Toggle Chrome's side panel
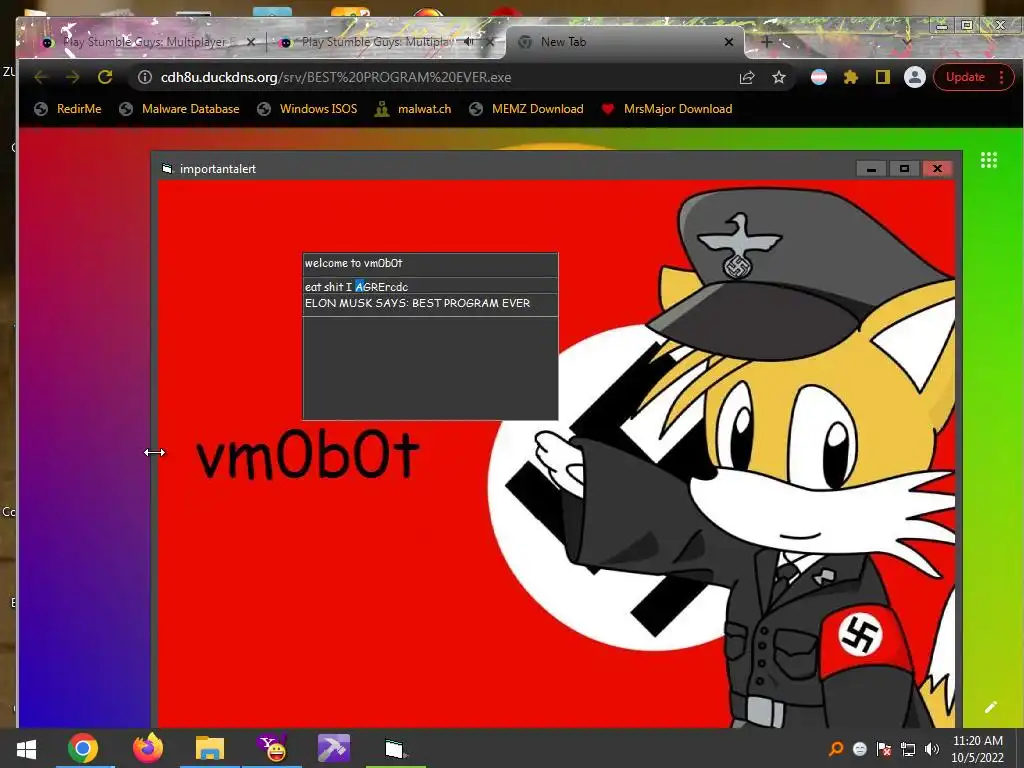 (882, 77)
